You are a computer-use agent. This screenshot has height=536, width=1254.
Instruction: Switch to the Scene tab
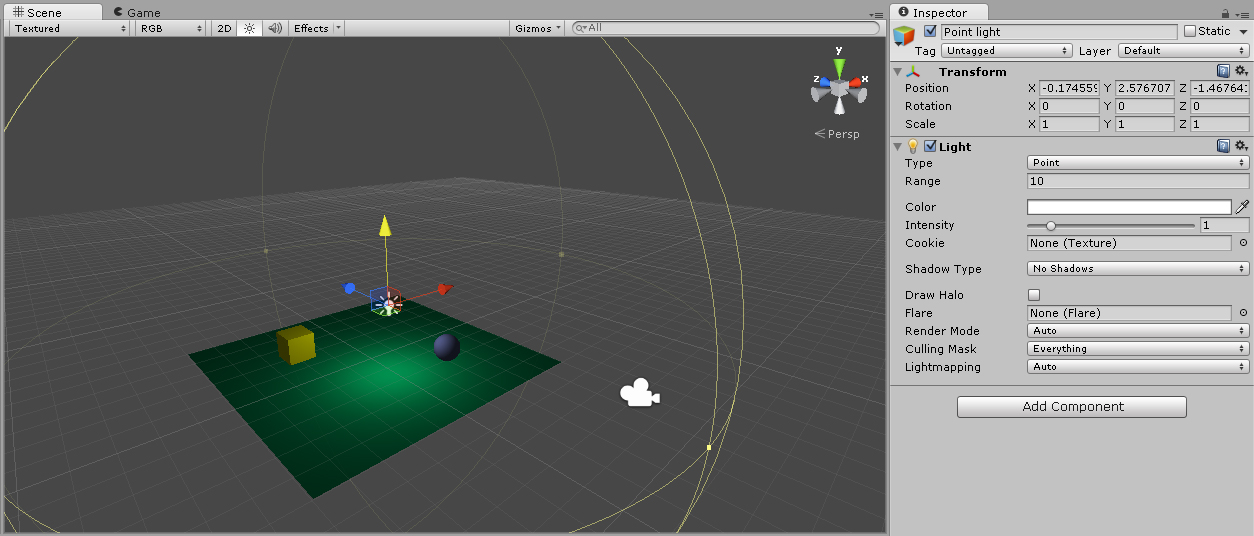[x=52, y=13]
